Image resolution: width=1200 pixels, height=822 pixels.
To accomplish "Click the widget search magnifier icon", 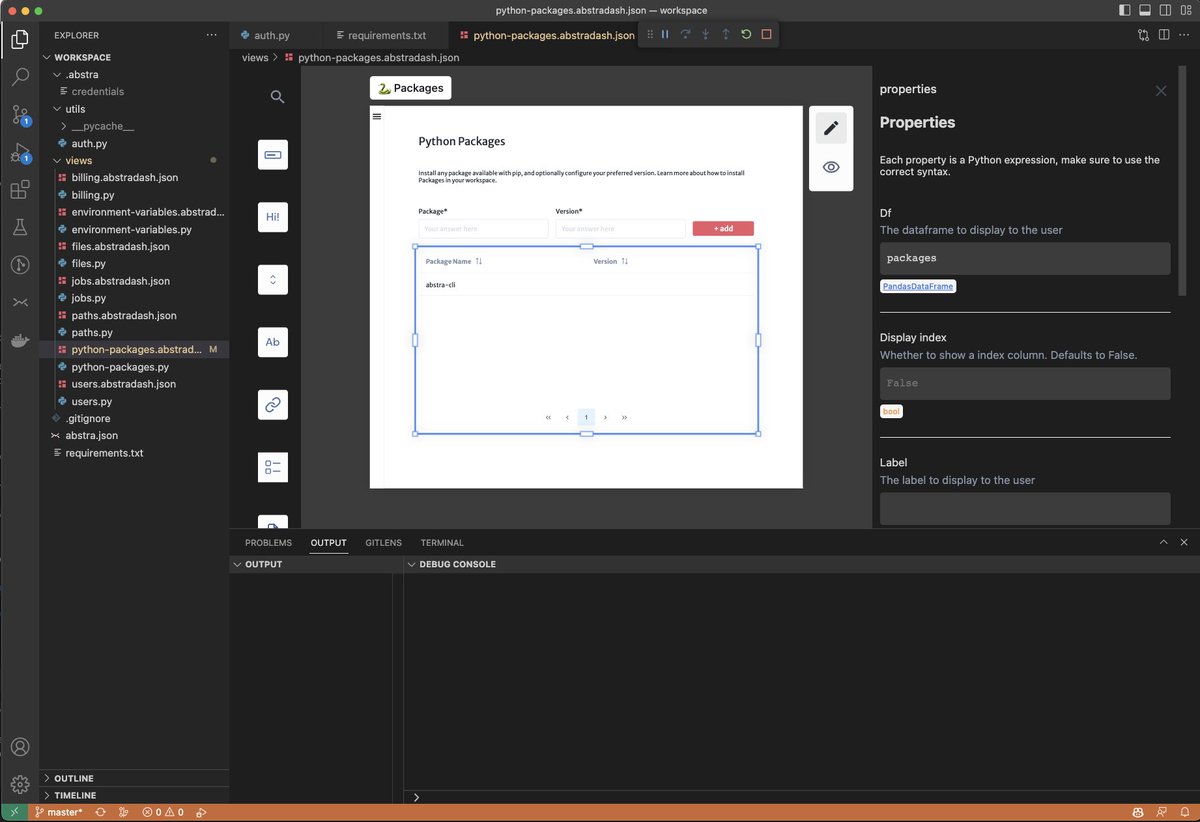I will (277, 97).
